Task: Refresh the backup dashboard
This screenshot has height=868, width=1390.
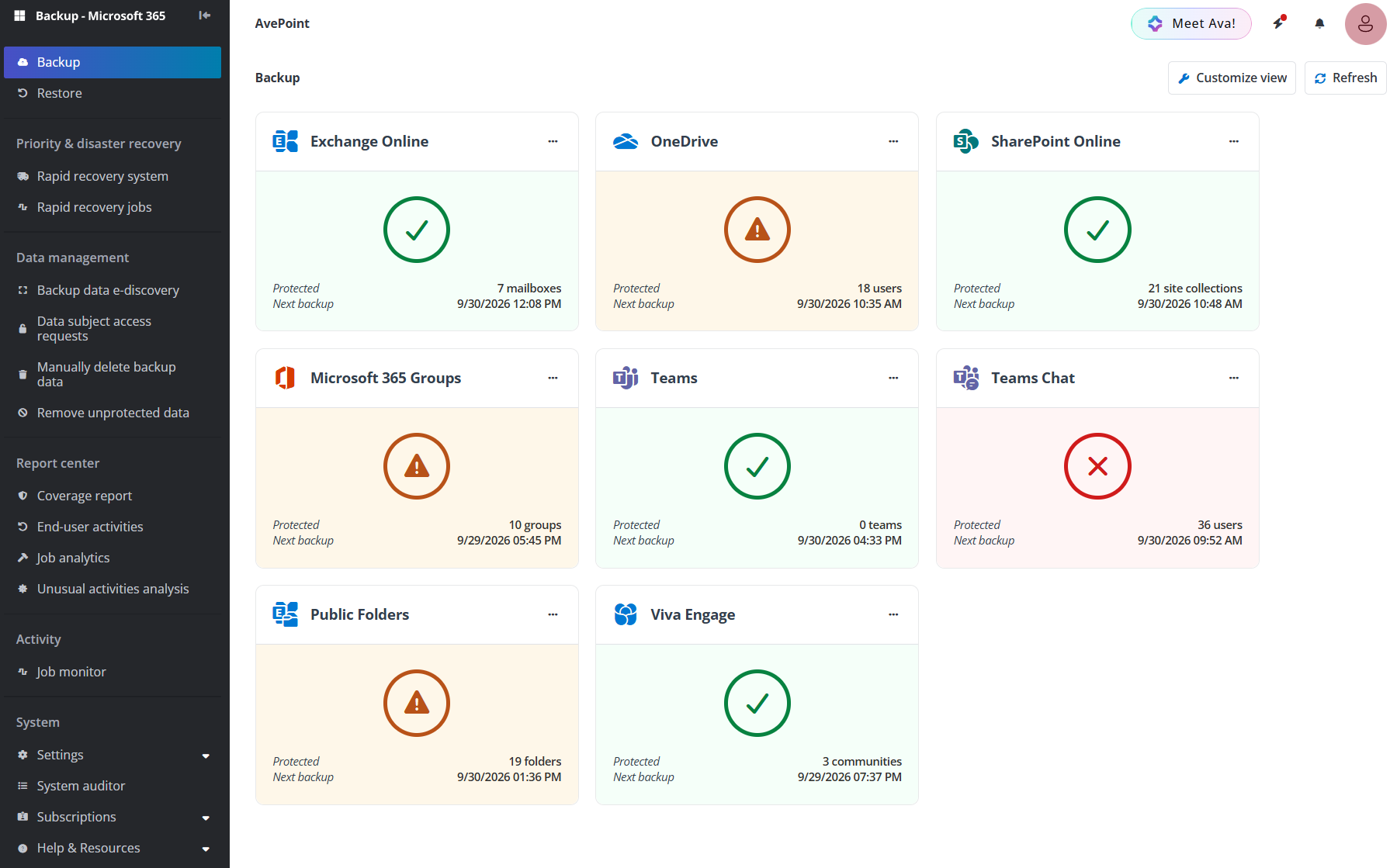Action: pyautogui.click(x=1346, y=78)
